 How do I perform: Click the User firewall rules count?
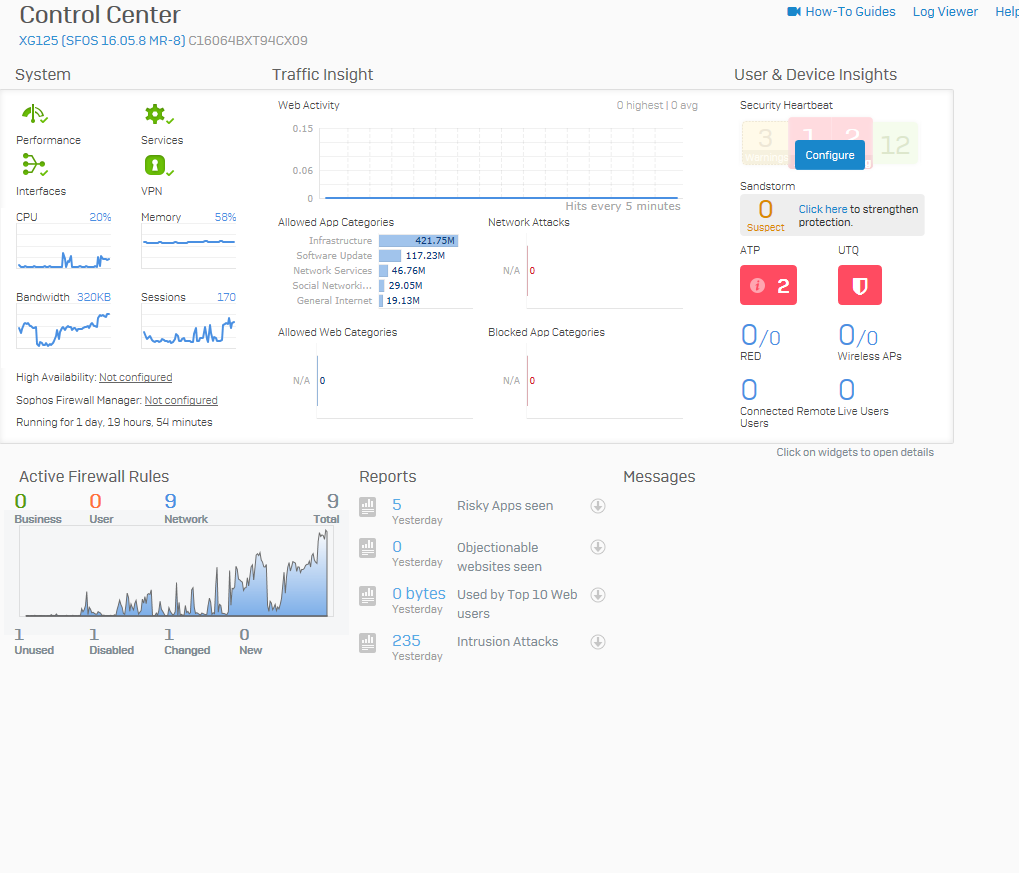[96, 501]
